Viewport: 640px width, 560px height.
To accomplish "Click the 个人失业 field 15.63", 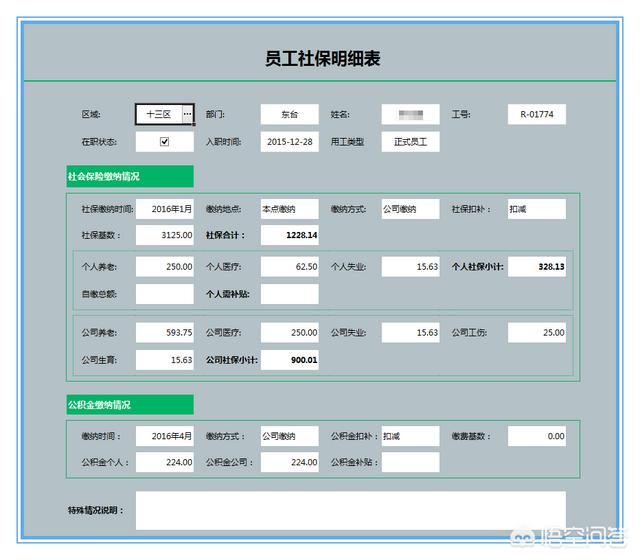I will tap(411, 267).
